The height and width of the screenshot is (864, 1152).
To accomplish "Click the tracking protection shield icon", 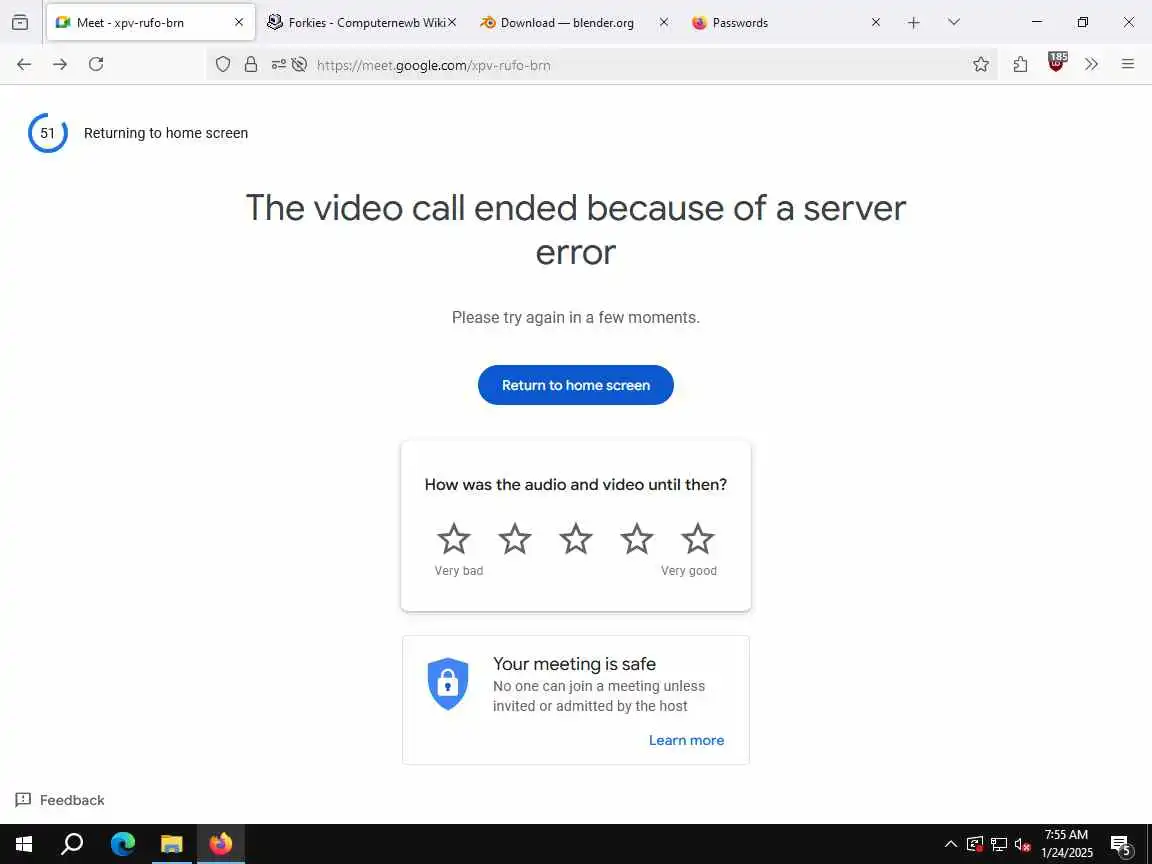I will 223,65.
